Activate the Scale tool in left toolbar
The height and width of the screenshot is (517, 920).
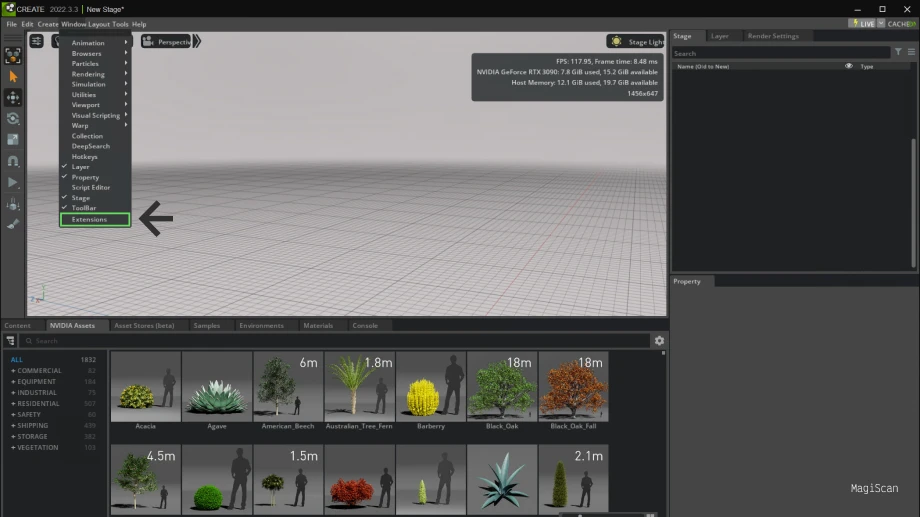coord(13,140)
